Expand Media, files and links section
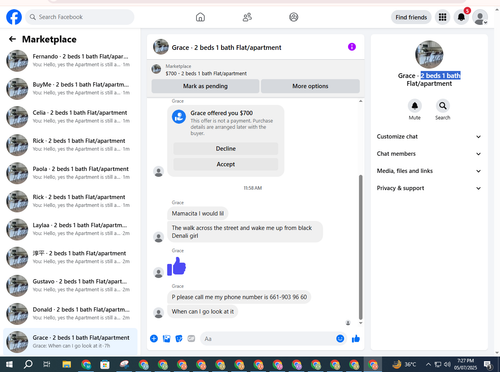This screenshot has height=372, width=500. tap(429, 171)
